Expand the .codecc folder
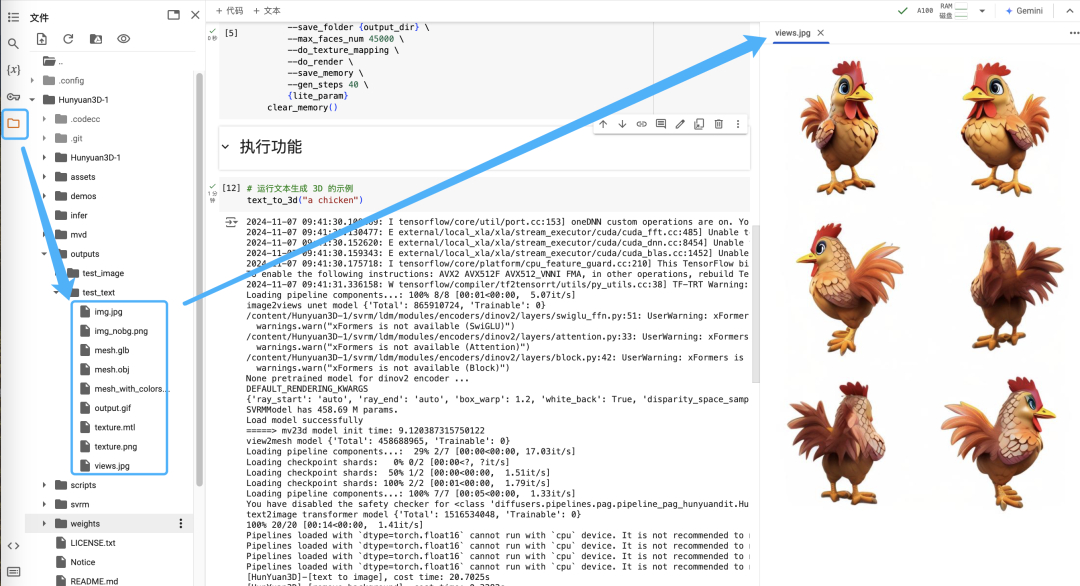This screenshot has height=586, width=1080. coord(44,119)
